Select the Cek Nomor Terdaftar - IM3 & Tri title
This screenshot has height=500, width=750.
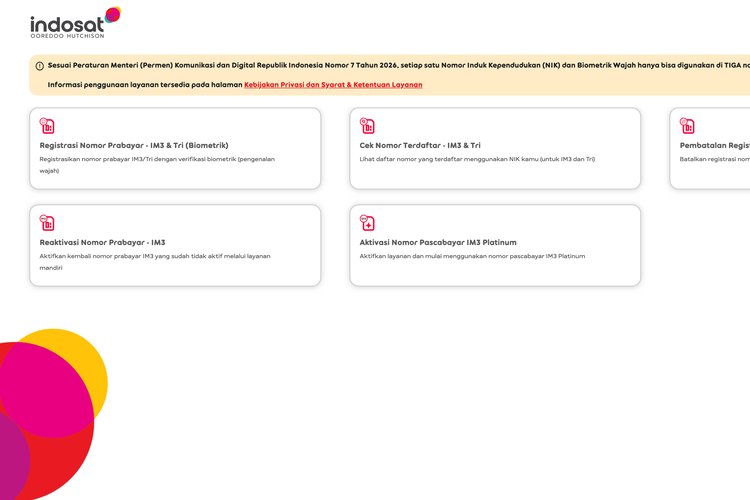[420, 145]
